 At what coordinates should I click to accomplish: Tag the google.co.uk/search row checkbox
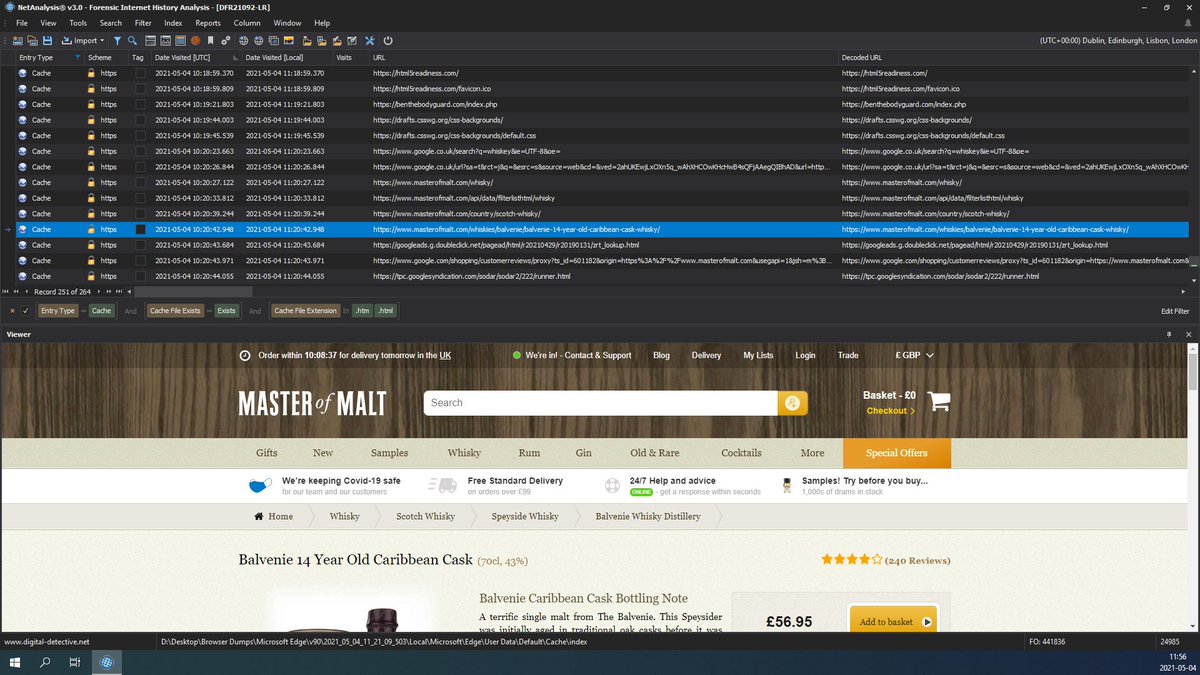(x=141, y=151)
